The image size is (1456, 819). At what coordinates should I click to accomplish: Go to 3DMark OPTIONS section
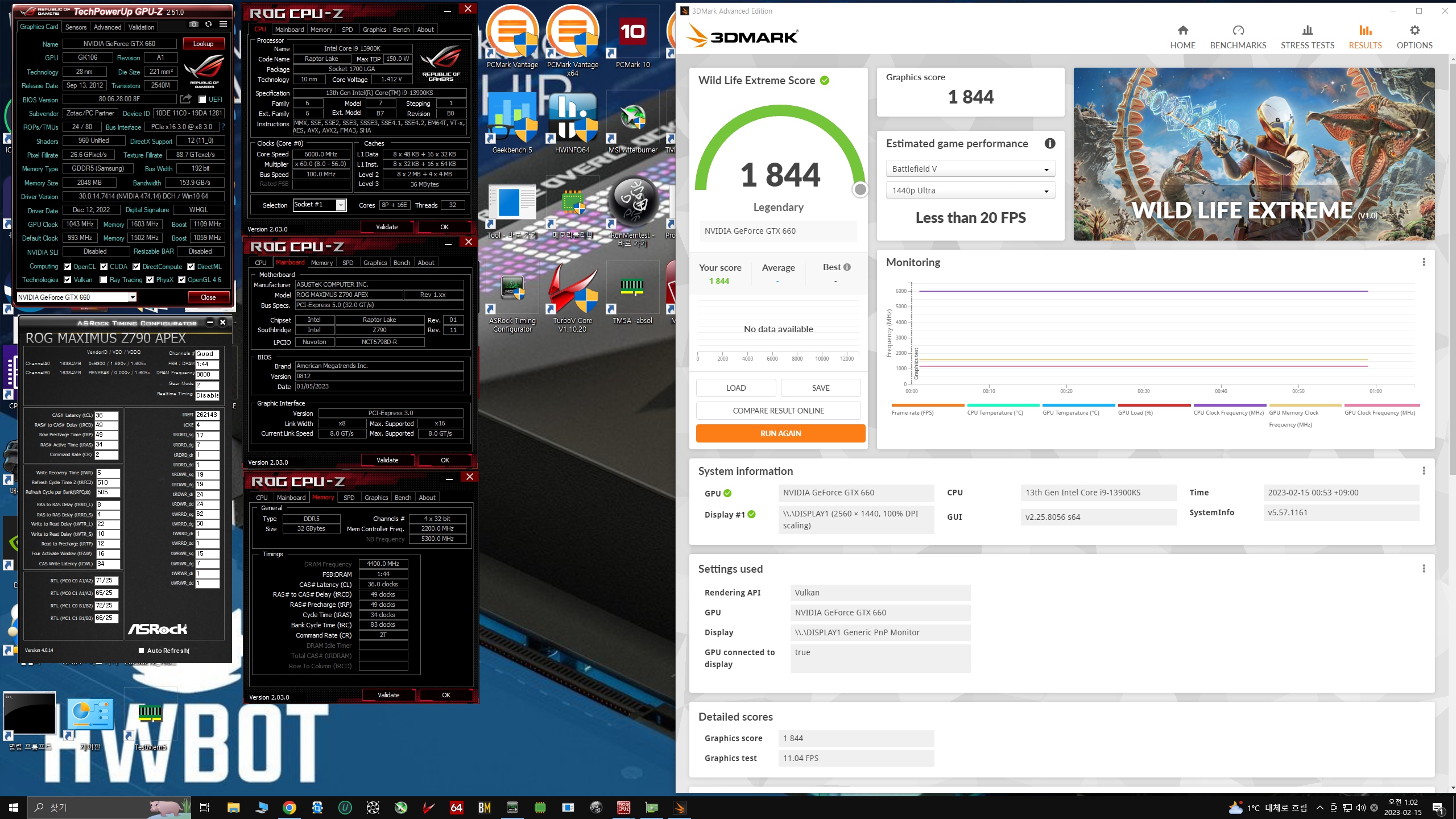pyautogui.click(x=1414, y=38)
